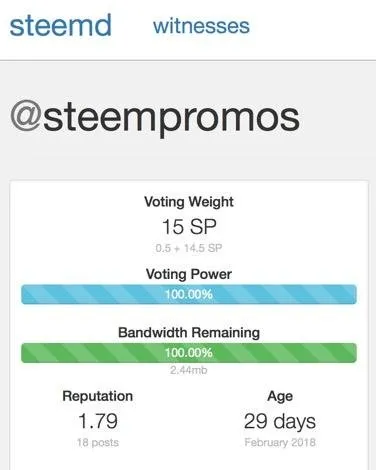This screenshot has height=470, width=376.
Task: Click the @ symbol in account name
Action: pyautogui.click(x=26, y=119)
